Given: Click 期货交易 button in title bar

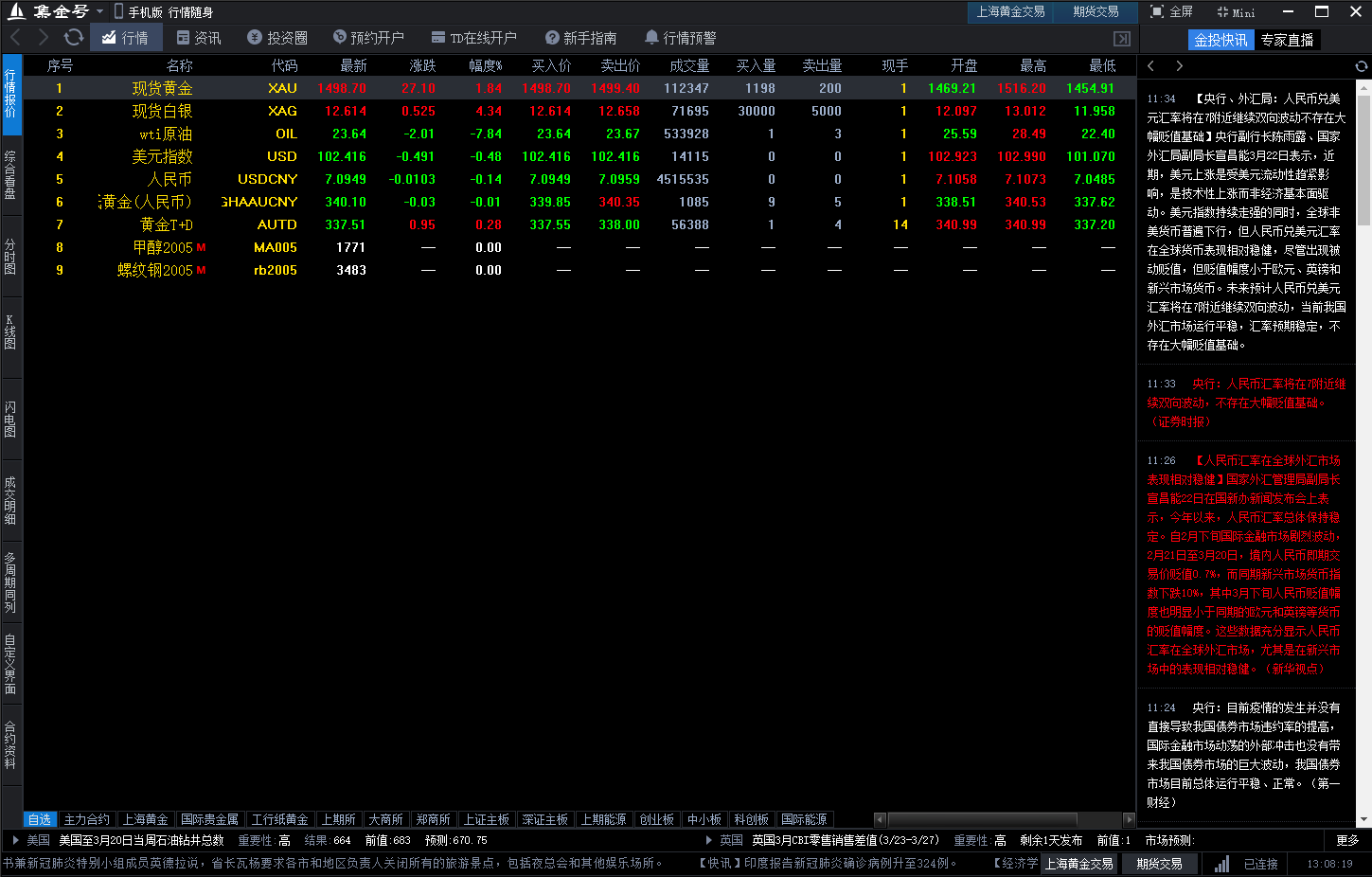Looking at the screenshot, I should pos(1096,11).
